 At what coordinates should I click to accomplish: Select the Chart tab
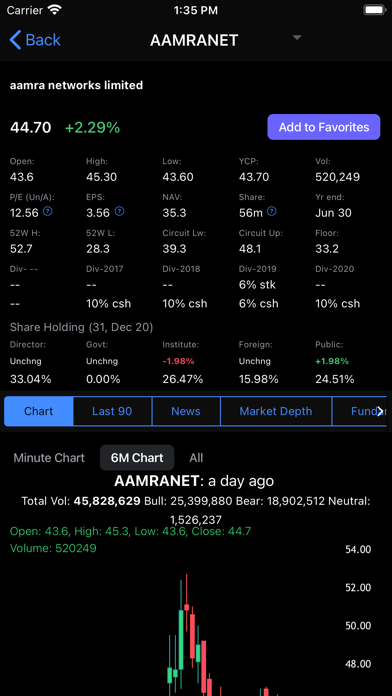coord(39,411)
